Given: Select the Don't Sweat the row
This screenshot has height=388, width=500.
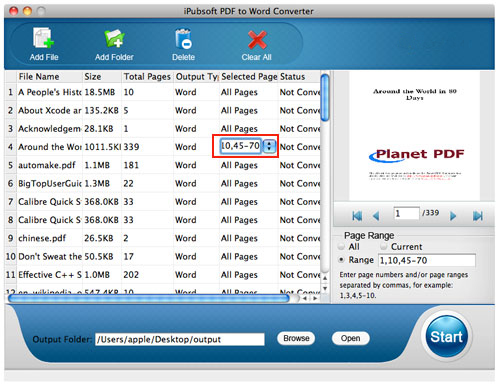Looking at the screenshot, I should point(162,257).
